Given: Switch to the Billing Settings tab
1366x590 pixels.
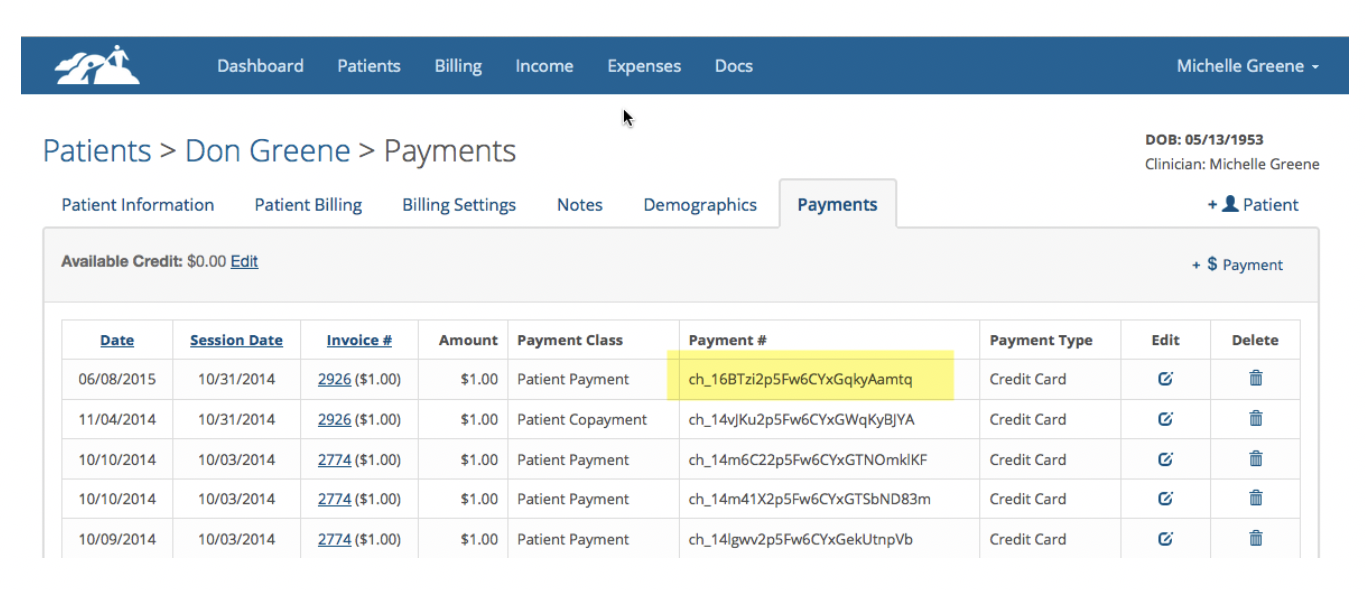Looking at the screenshot, I should 459,205.
